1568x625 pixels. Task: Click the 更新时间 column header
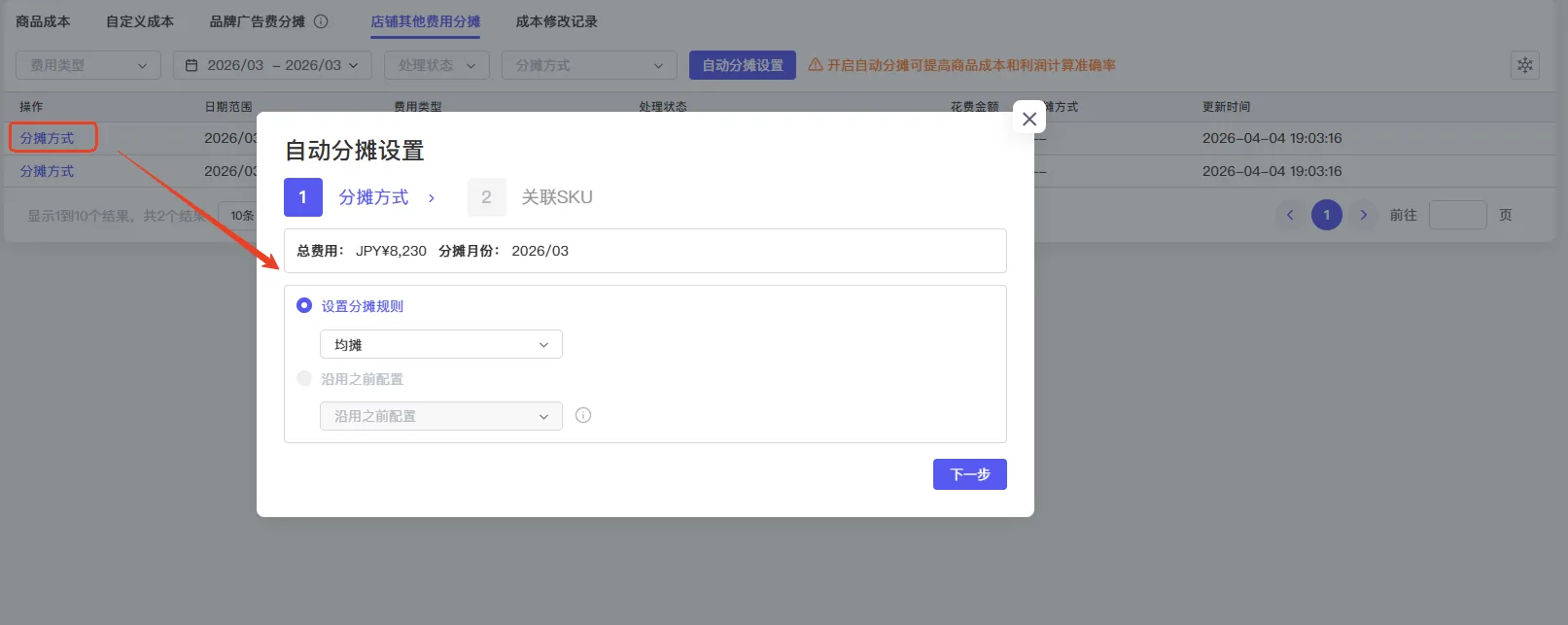1226,107
